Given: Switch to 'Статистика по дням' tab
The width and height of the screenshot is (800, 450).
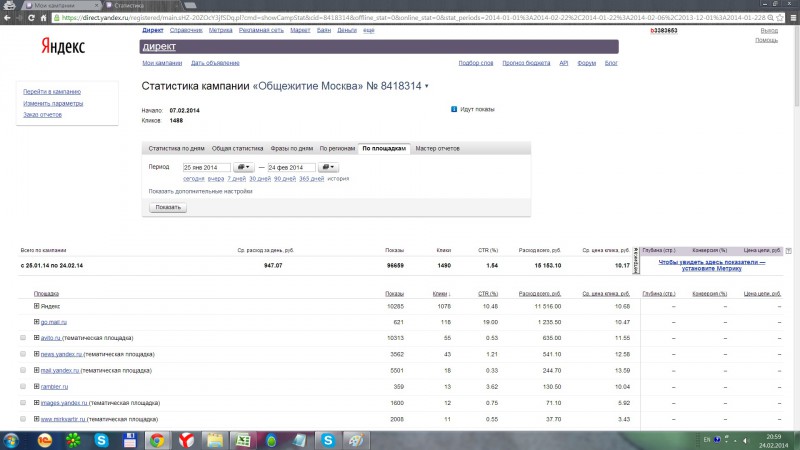Looking at the screenshot, I should [176, 148].
